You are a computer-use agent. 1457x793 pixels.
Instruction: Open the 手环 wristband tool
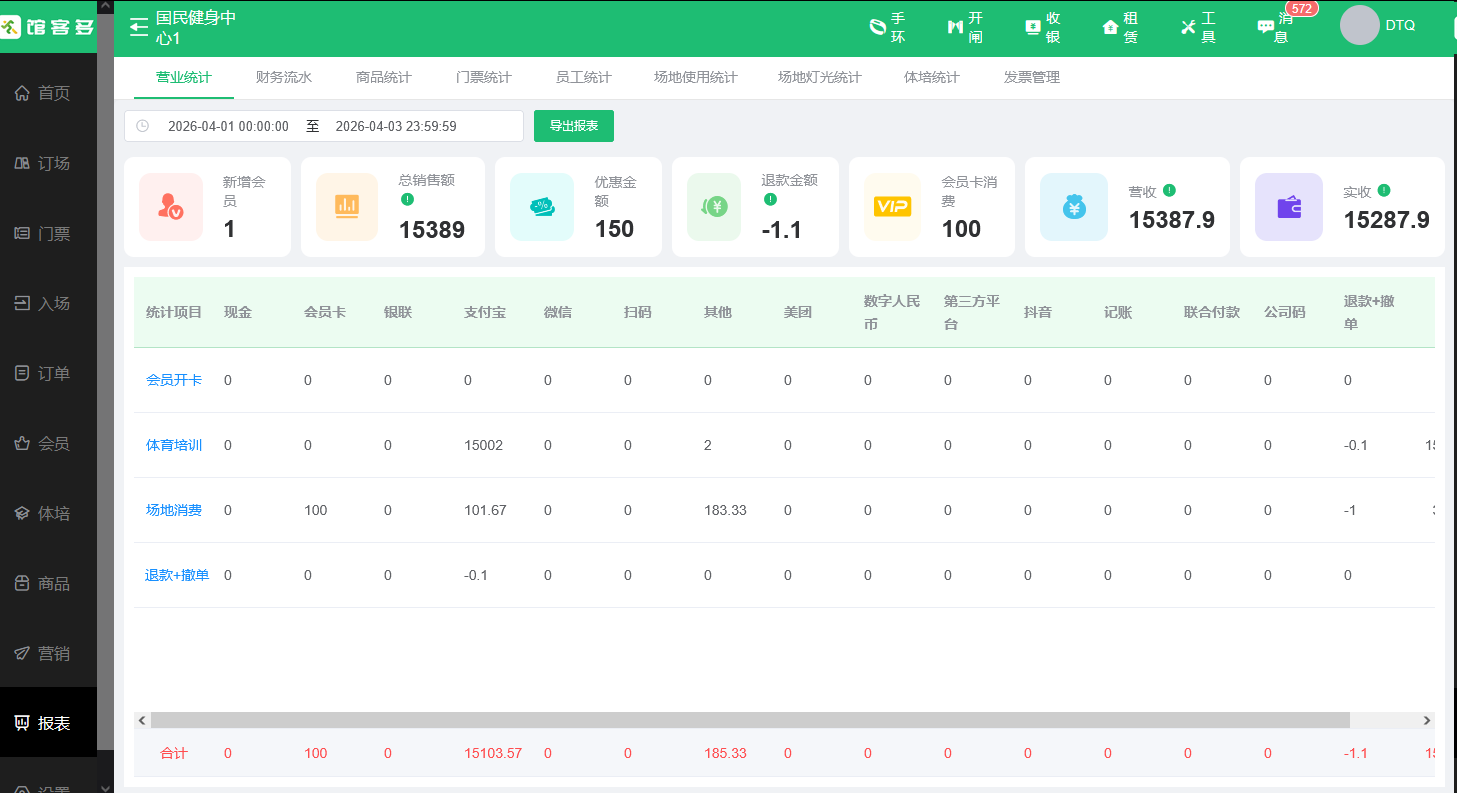[x=887, y=27]
